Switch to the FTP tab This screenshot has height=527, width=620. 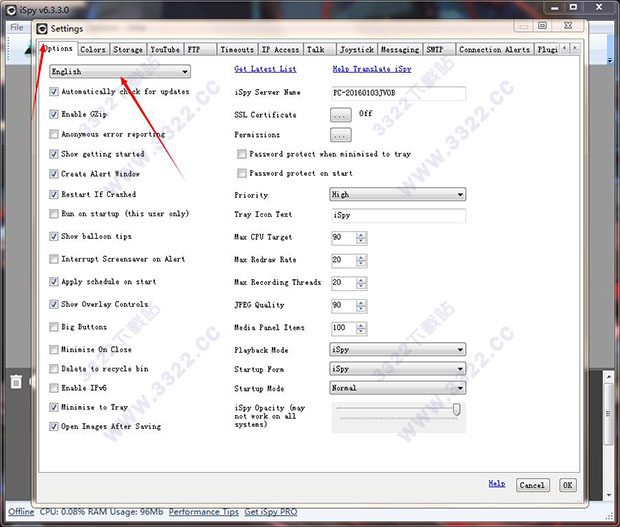pyautogui.click(x=200, y=49)
